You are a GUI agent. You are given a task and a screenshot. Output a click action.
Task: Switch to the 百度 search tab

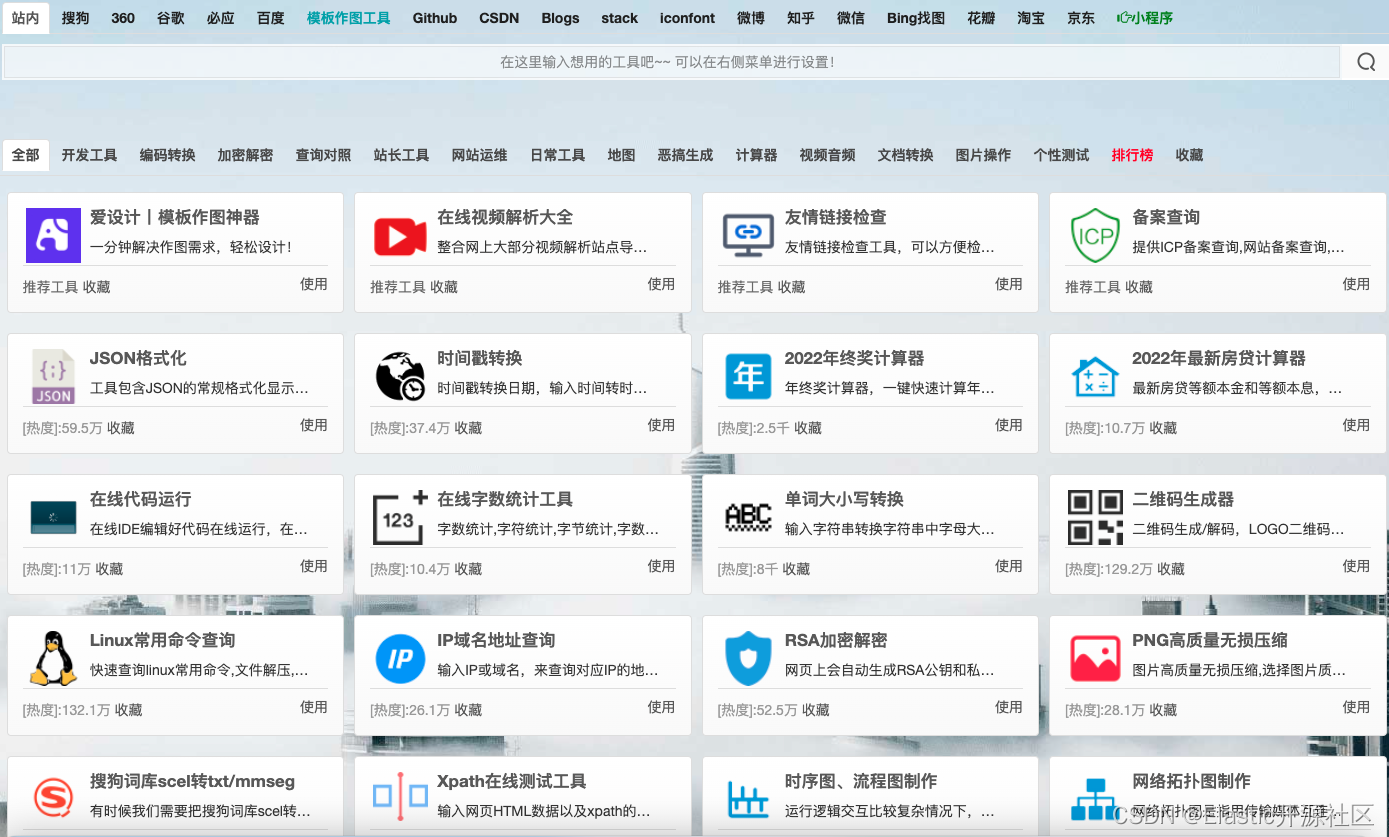pyautogui.click(x=270, y=18)
